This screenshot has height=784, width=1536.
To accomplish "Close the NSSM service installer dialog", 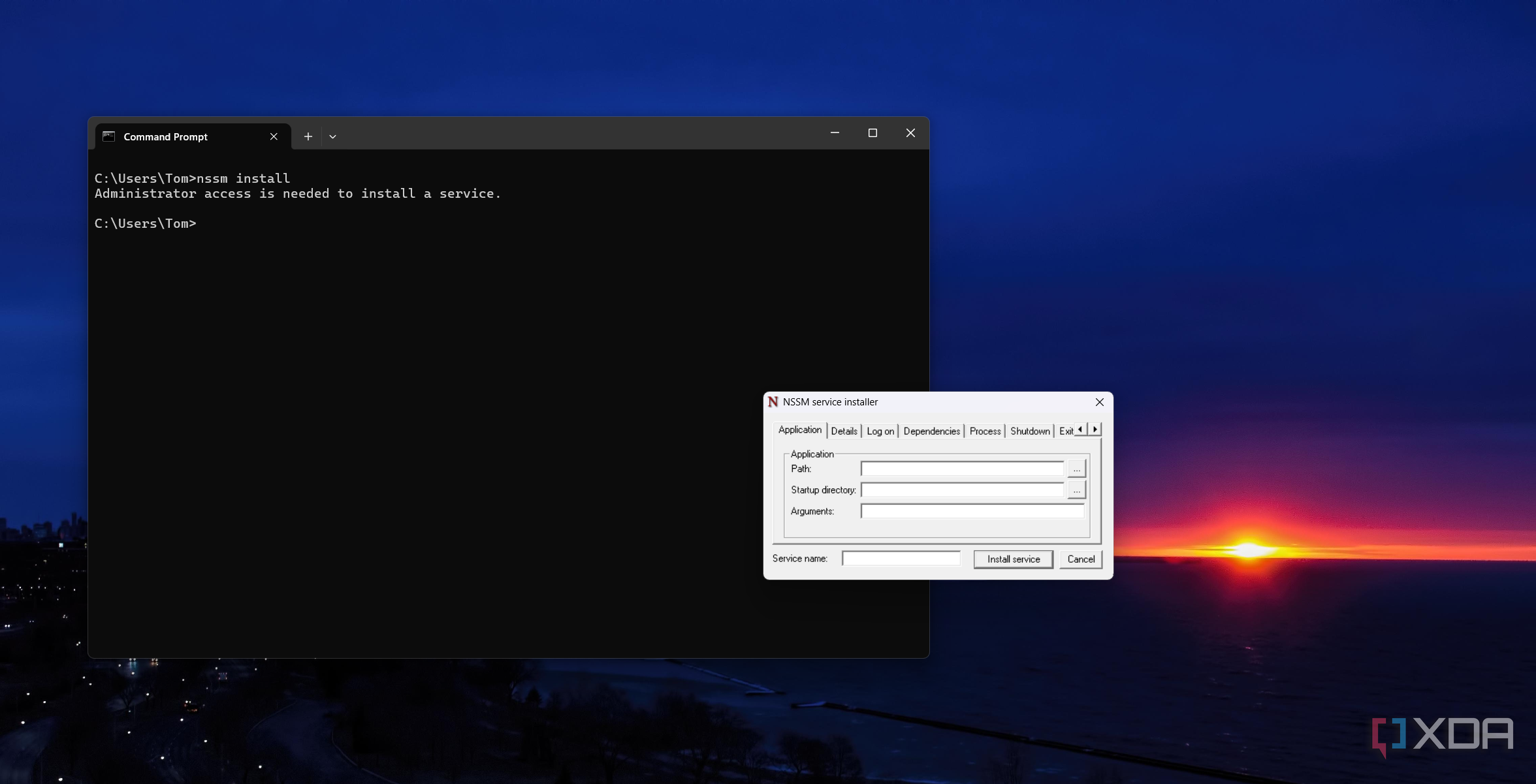I will pos(1100,402).
